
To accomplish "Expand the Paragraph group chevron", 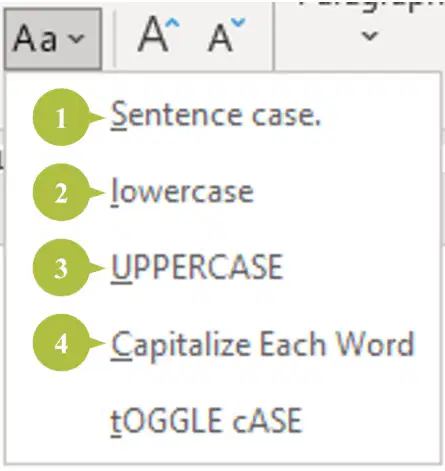I will tap(370, 35).
